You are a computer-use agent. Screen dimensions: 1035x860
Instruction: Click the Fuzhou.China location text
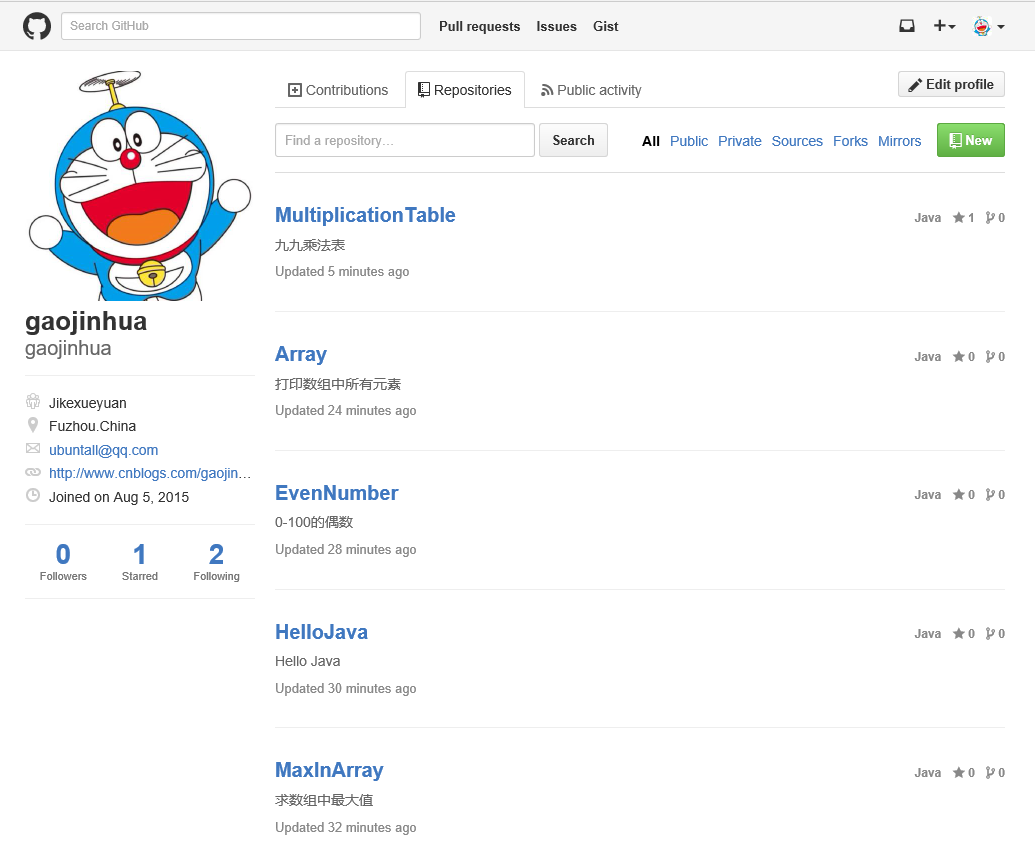point(92,426)
